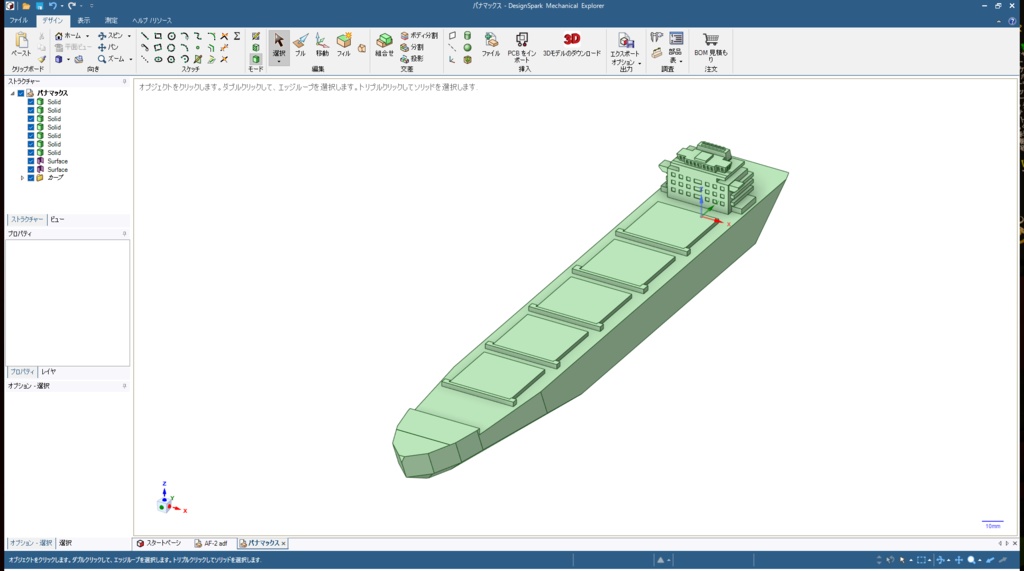1024x571 pixels.
Task: Select the Point sketch tool
Action: 198,48
